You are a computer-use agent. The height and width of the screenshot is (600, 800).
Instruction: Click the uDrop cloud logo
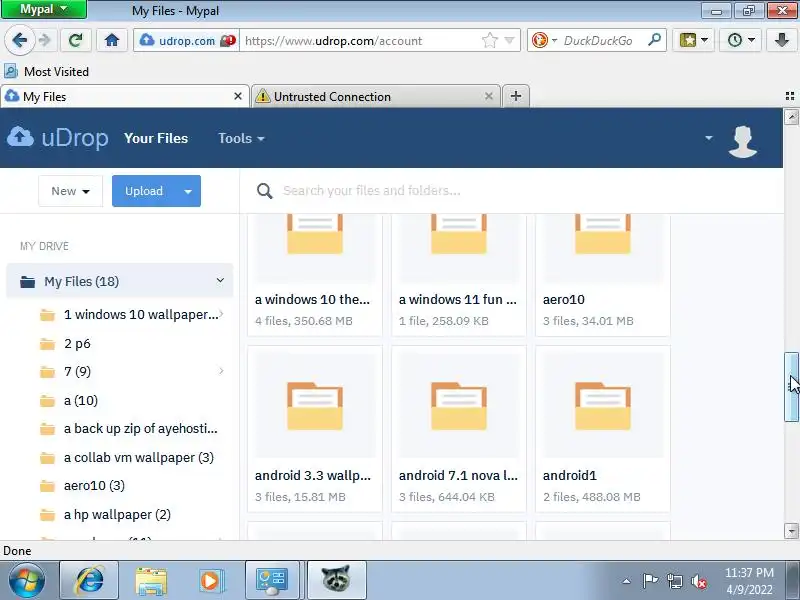click(x=58, y=138)
